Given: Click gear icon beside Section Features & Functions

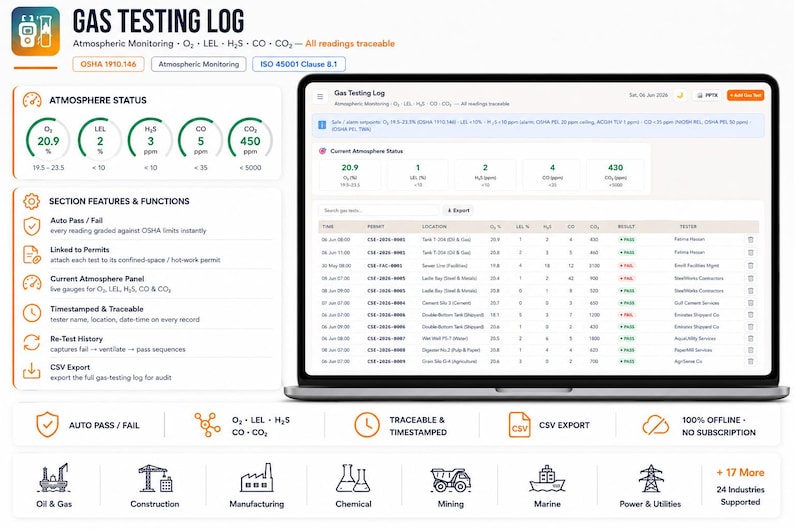Looking at the screenshot, I should (31, 201).
